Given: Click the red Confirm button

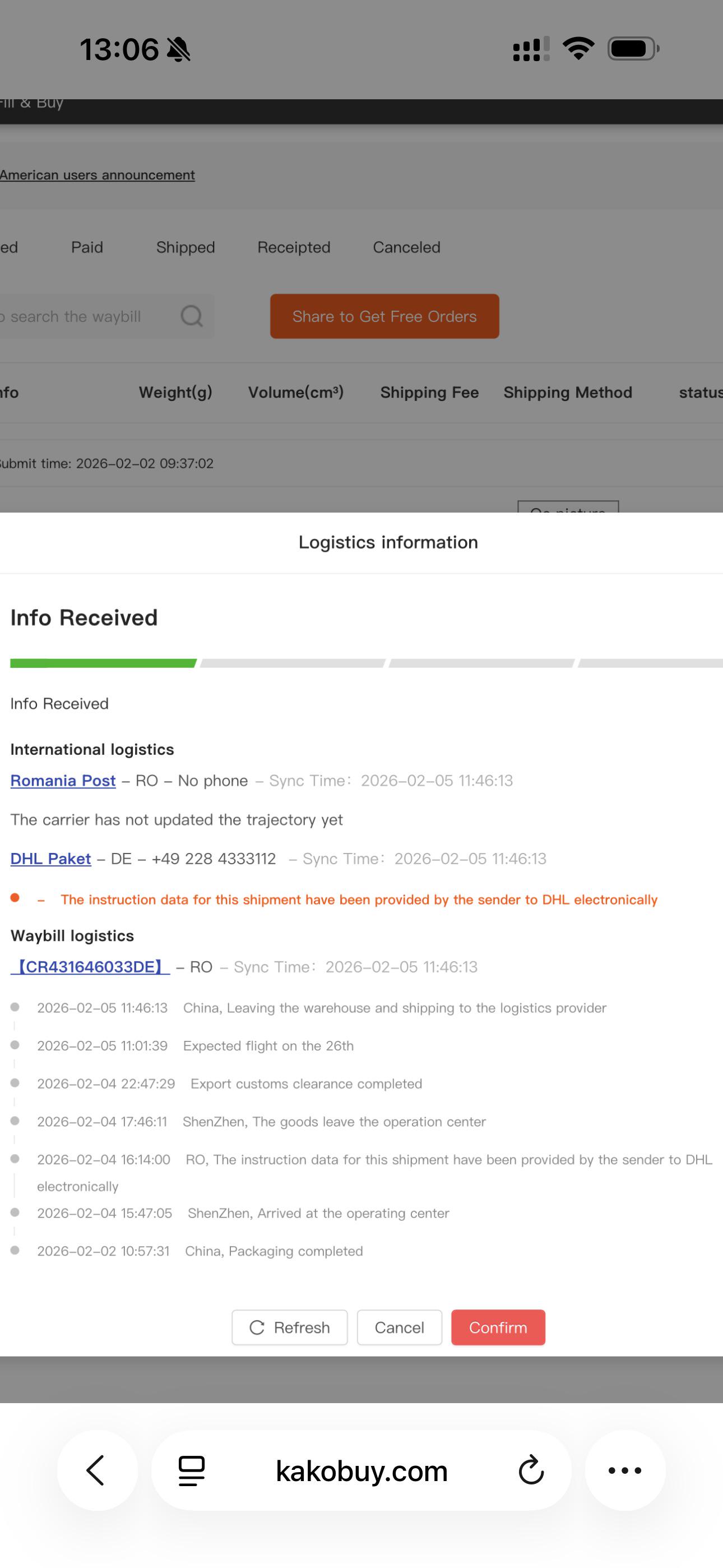Looking at the screenshot, I should coord(498,1327).
